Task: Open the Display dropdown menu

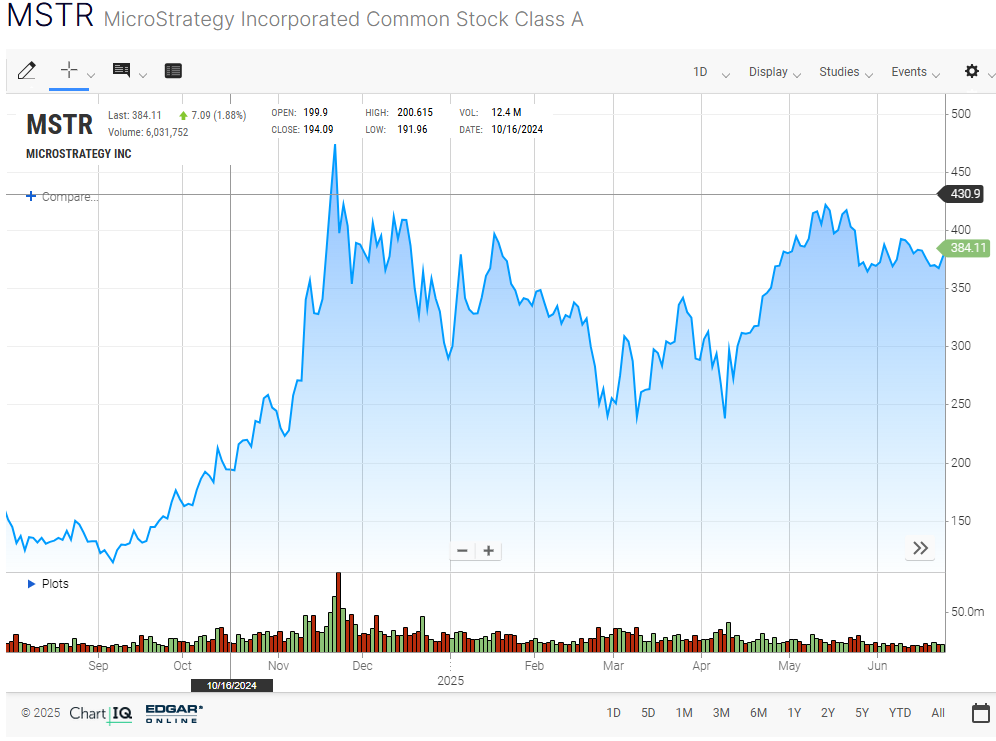Action: (x=774, y=72)
